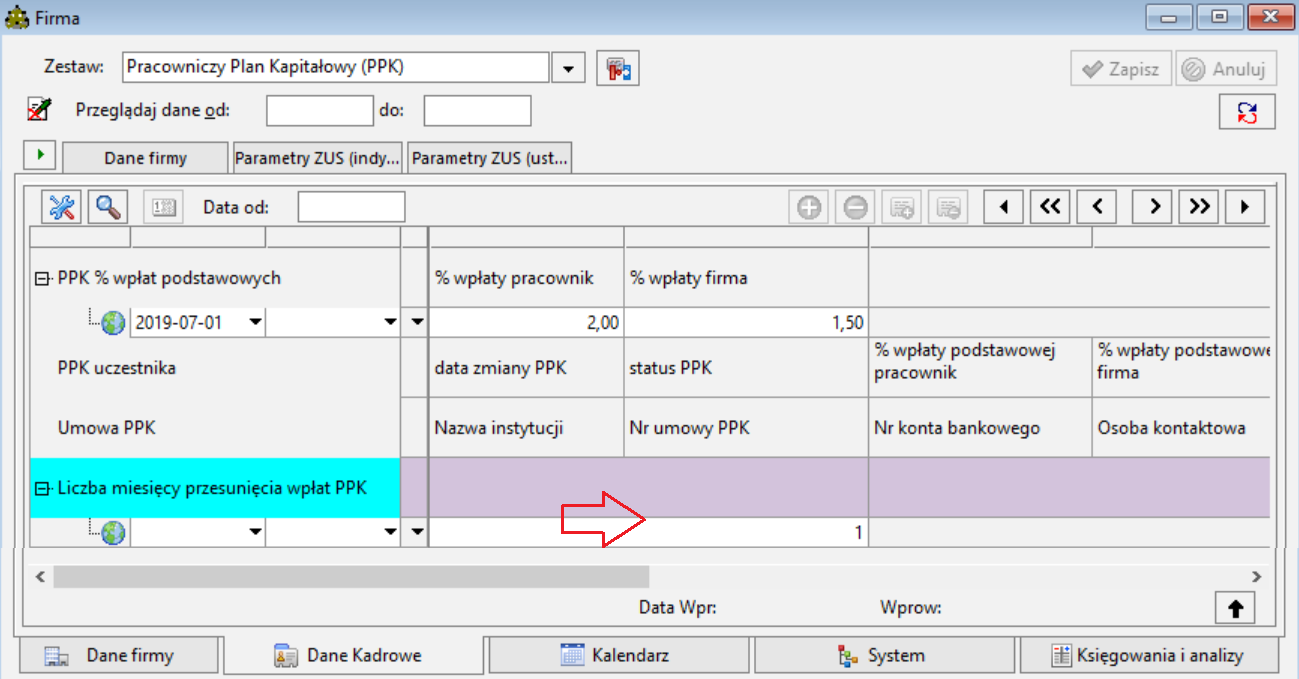Open the narrow arrow dropdown in the 2019-07-01 row

(x=418, y=322)
